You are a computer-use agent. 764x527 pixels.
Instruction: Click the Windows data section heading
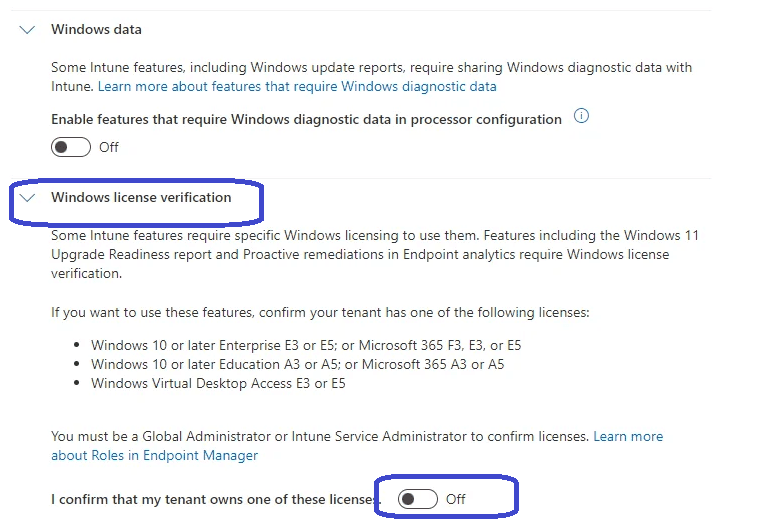[96, 30]
